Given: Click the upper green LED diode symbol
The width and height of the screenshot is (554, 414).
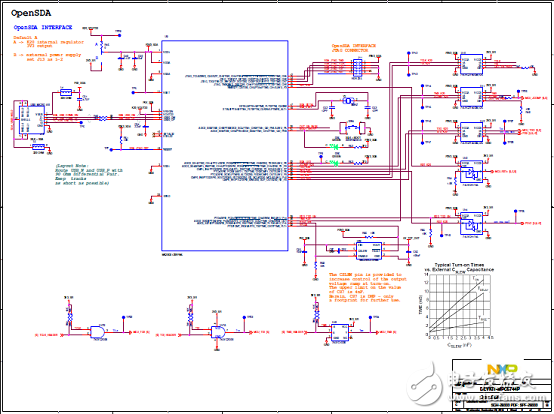Looking at the screenshot, I should [x=334, y=146].
